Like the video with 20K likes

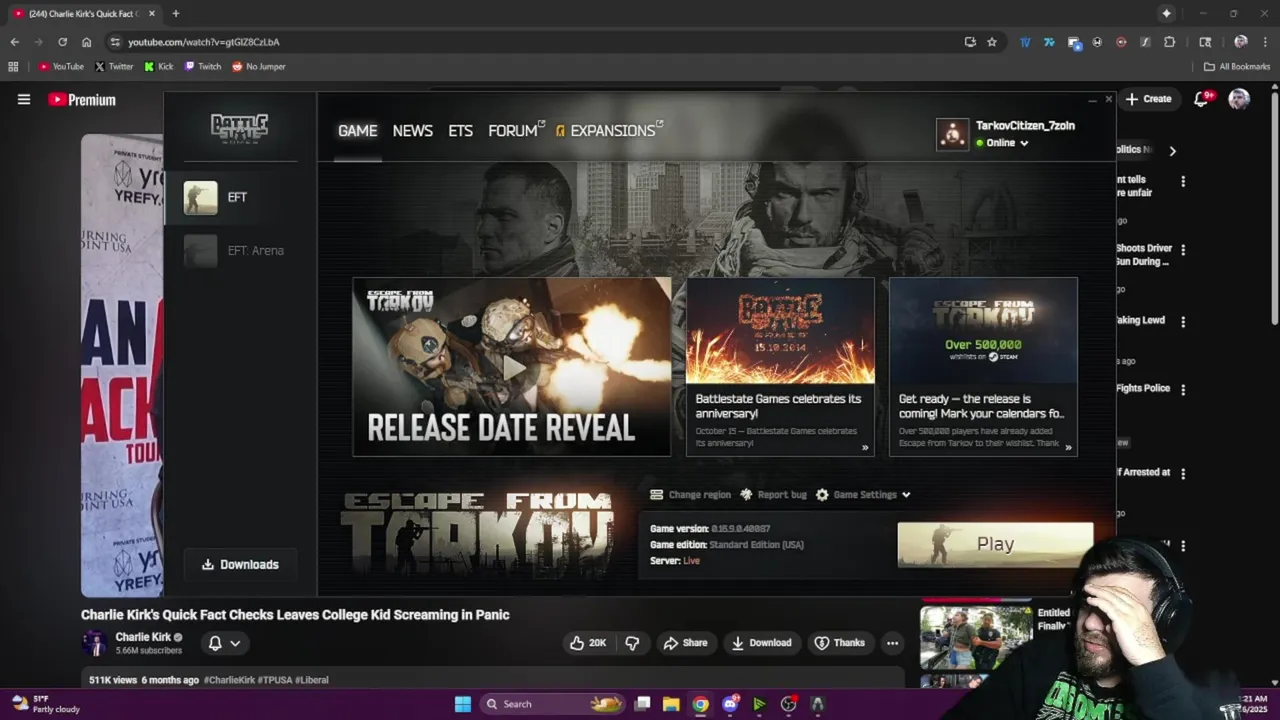coord(588,643)
